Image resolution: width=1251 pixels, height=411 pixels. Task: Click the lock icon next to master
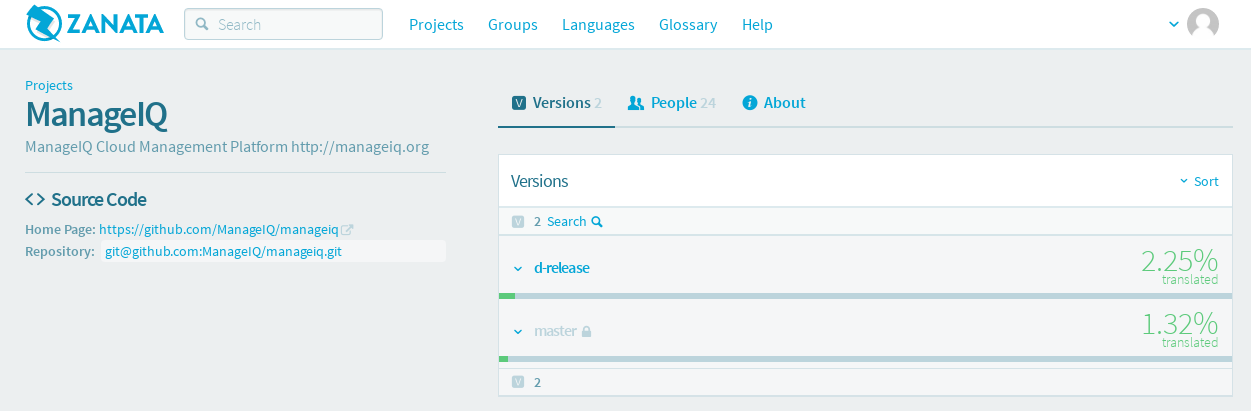point(587,331)
